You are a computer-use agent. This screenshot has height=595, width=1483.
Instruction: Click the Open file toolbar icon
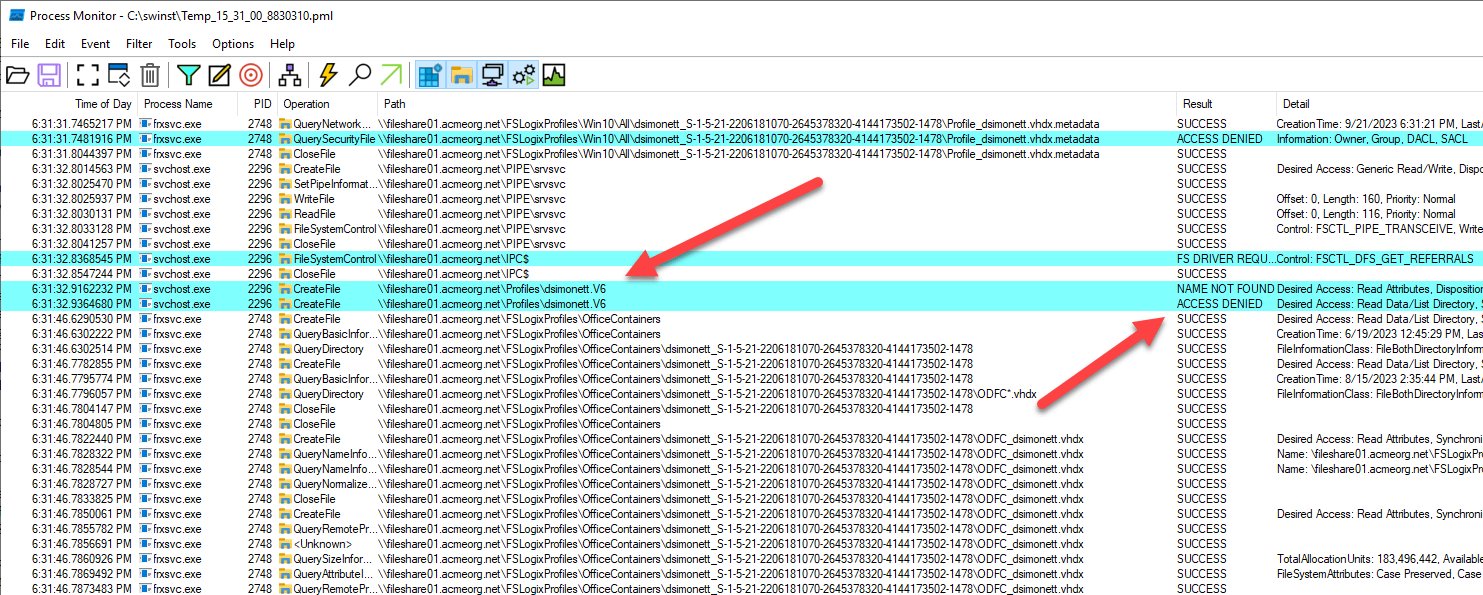(x=17, y=74)
